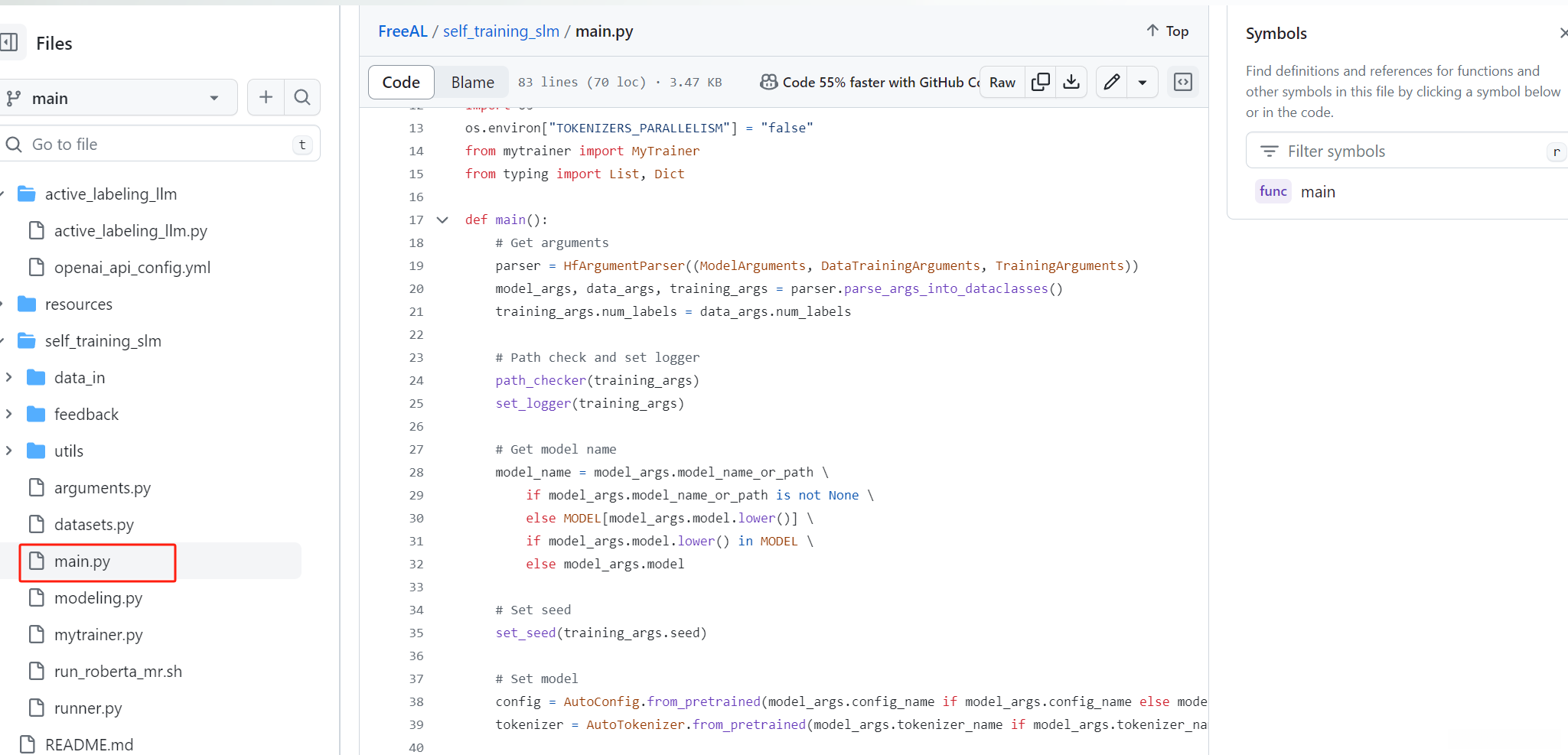This screenshot has width=1568, height=755.
Task: Jump to Top arrow link
Action: point(1168,31)
